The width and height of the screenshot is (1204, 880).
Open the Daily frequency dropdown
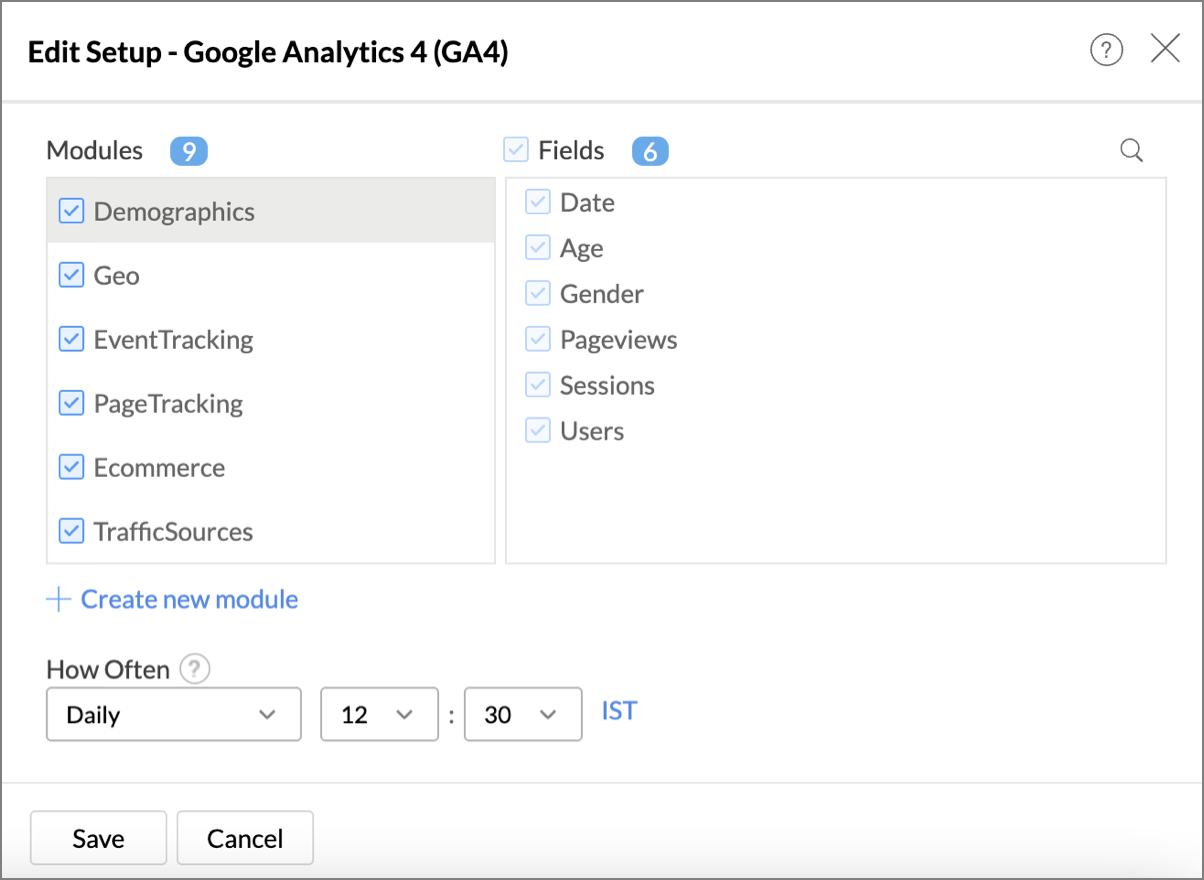(173, 714)
